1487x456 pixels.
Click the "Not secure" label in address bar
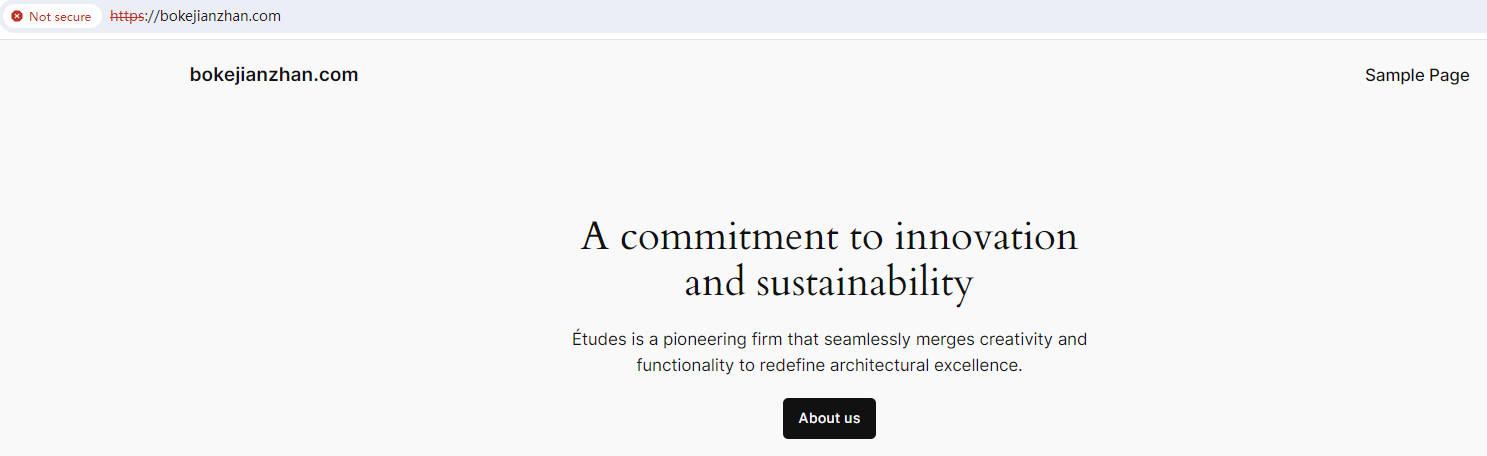tap(60, 17)
